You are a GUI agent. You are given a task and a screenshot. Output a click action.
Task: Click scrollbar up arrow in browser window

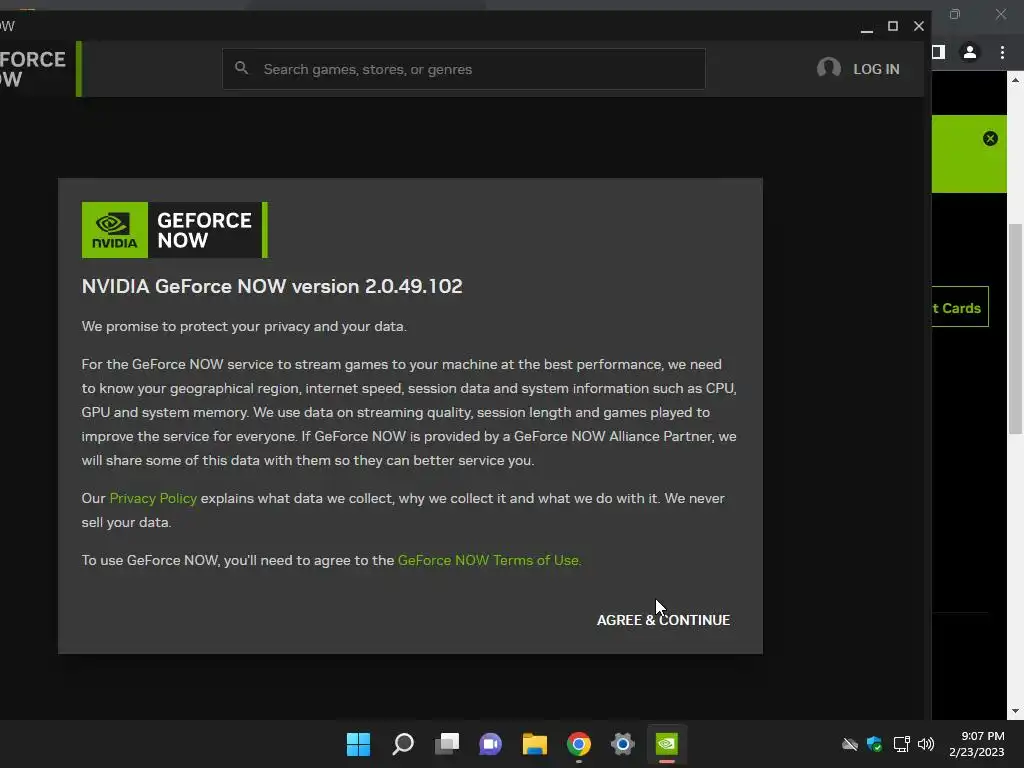(x=1015, y=80)
